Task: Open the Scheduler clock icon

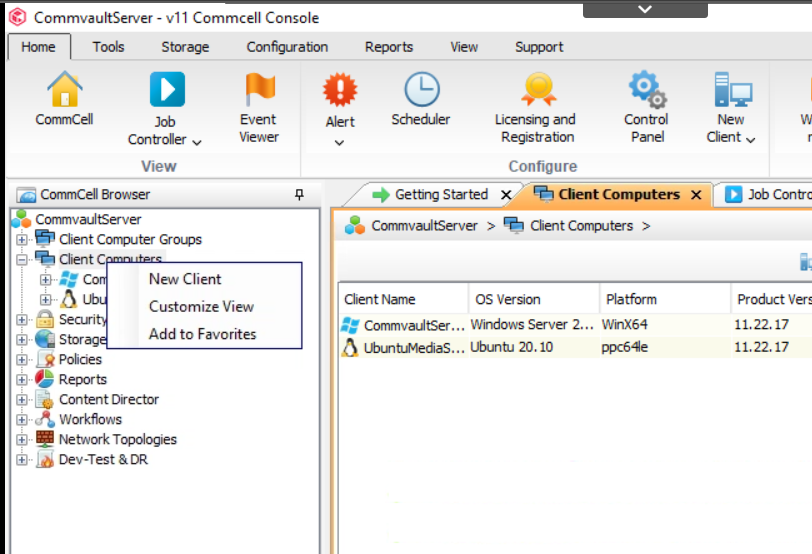Action: pos(422,90)
